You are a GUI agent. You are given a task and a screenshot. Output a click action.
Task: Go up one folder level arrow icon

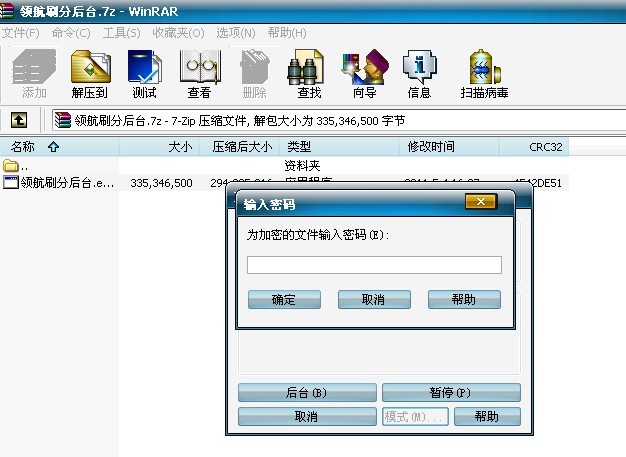click(19, 120)
